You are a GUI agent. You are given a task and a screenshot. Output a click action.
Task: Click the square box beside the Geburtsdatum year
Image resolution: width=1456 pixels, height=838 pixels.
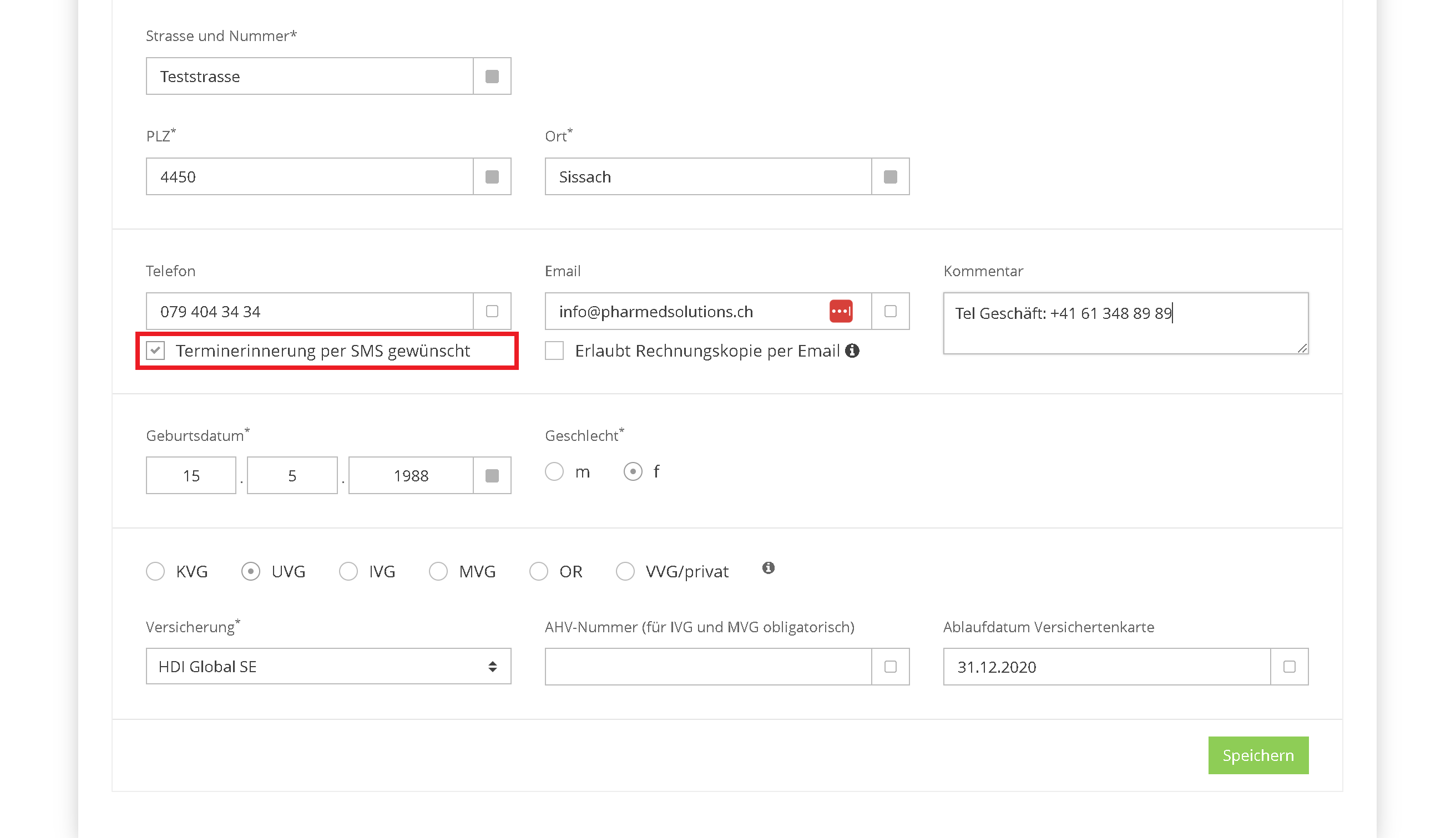pos(492,475)
